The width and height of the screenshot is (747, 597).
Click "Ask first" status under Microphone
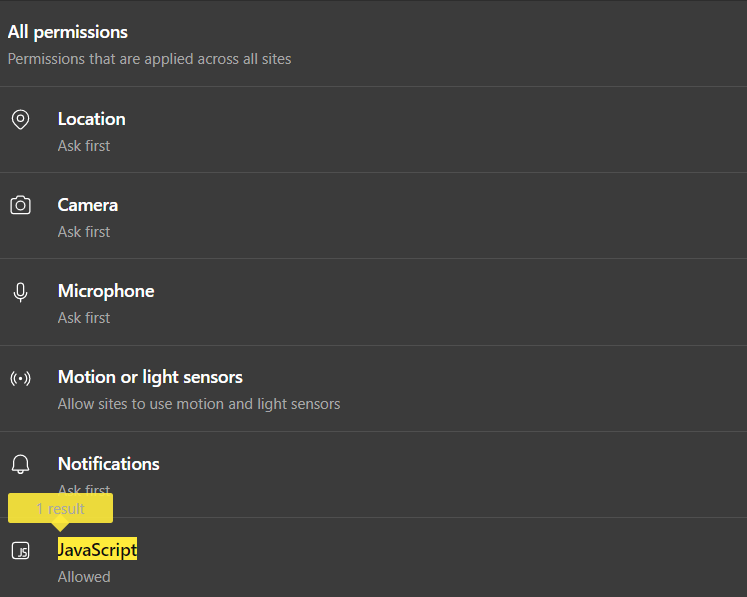tap(84, 318)
